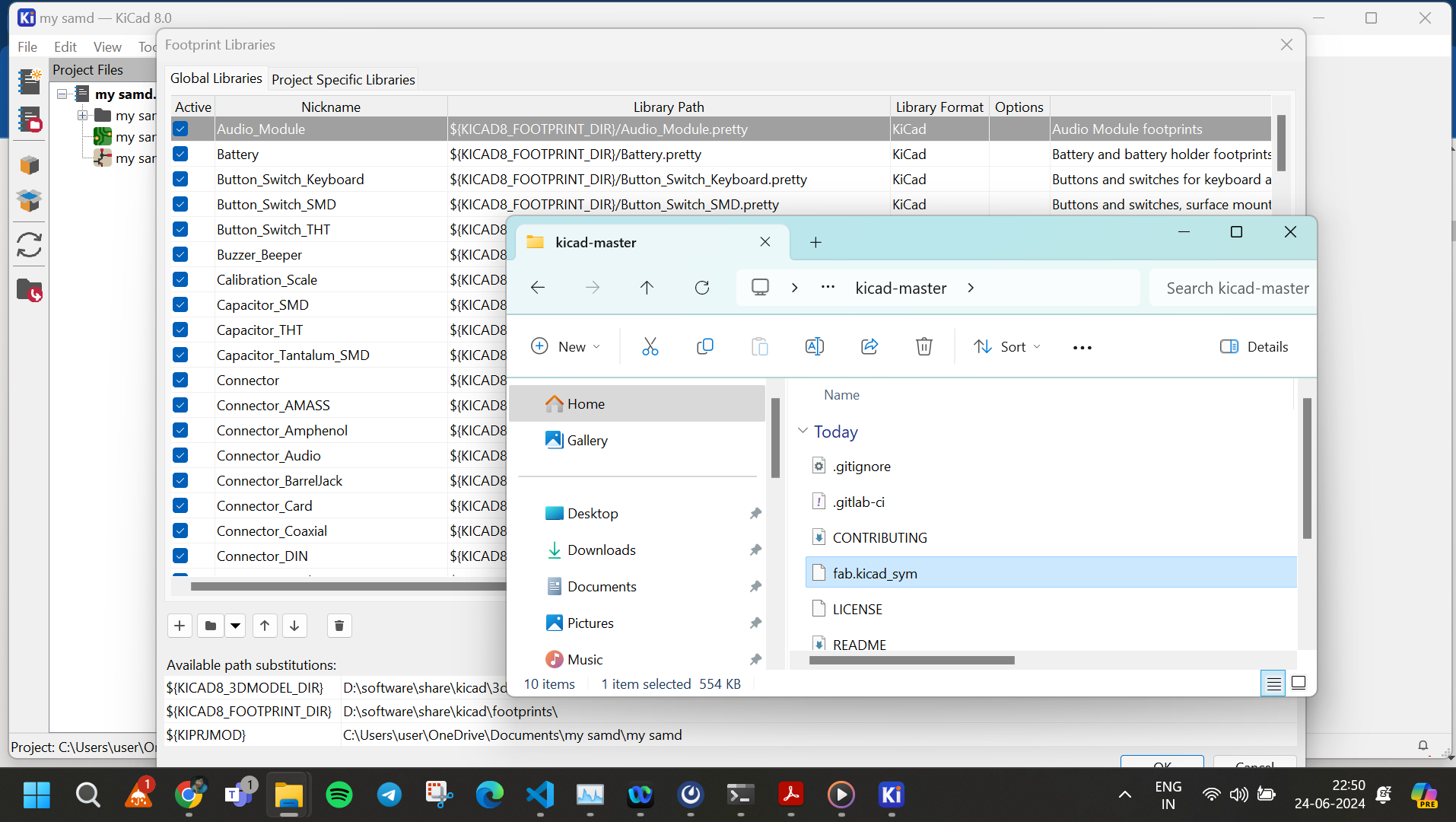Click refresh arrows icon in KiCad sidebar
The image size is (1456, 822).
(30, 245)
